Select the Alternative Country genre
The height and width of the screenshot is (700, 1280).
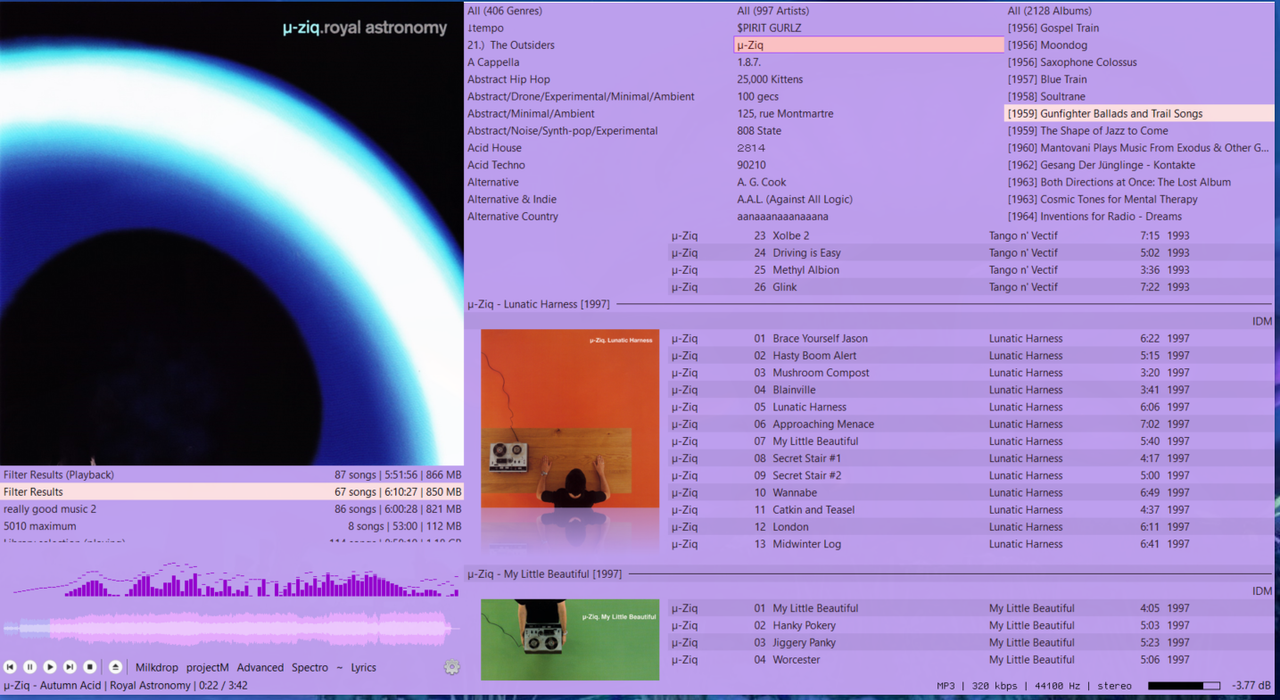tap(599, 216)
